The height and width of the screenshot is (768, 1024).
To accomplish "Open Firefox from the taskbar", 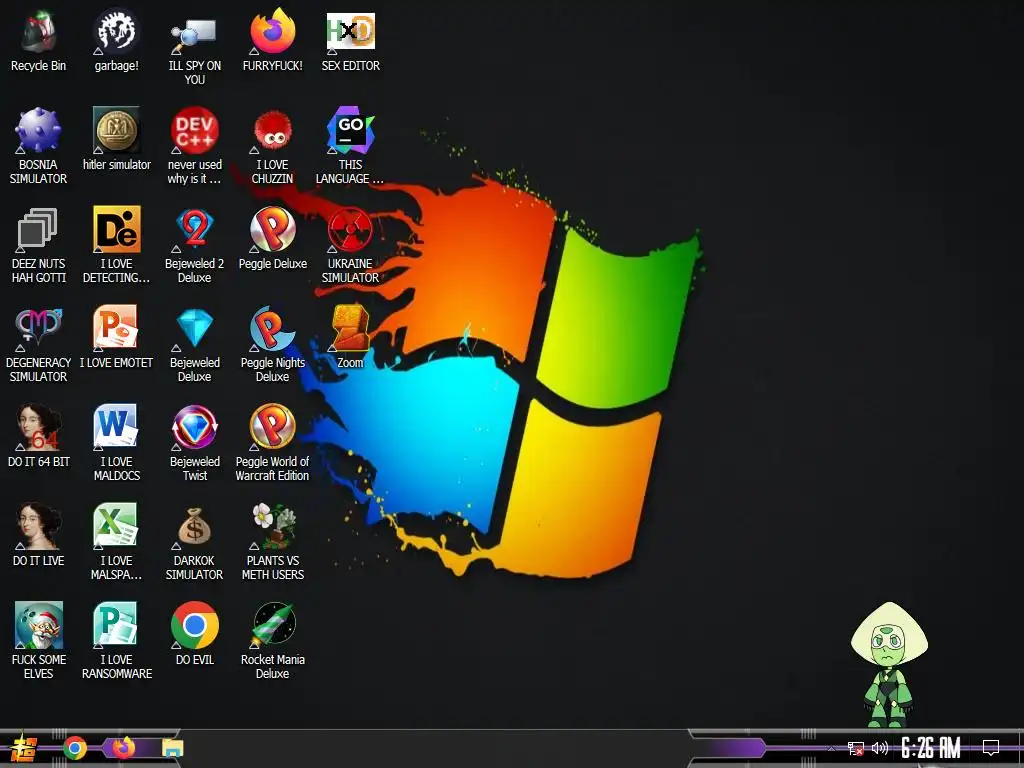I will pyautogui.click(x=123, y=748).
